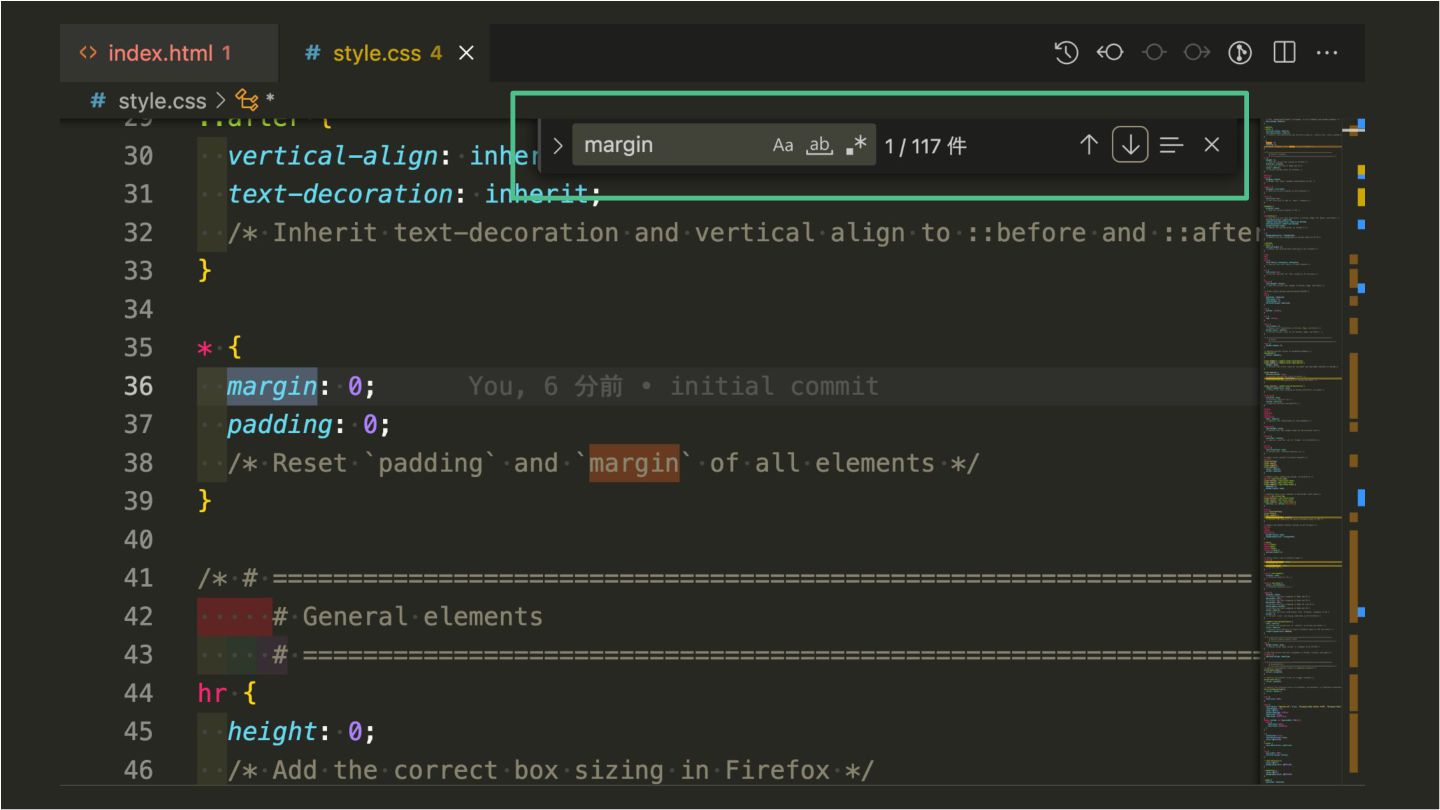Split the editor to the right
This screenshot has width=1440, height=810.
tap(1284, 53)
